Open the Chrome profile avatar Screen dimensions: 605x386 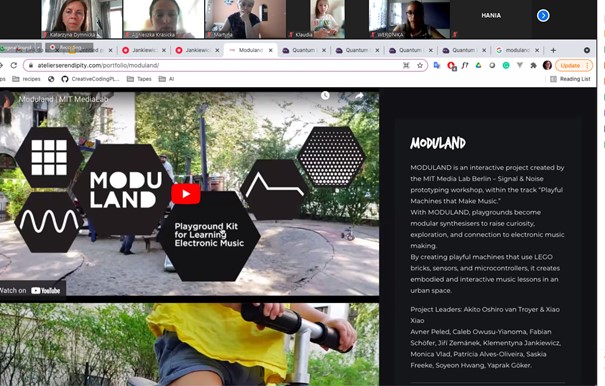(547, 65)
